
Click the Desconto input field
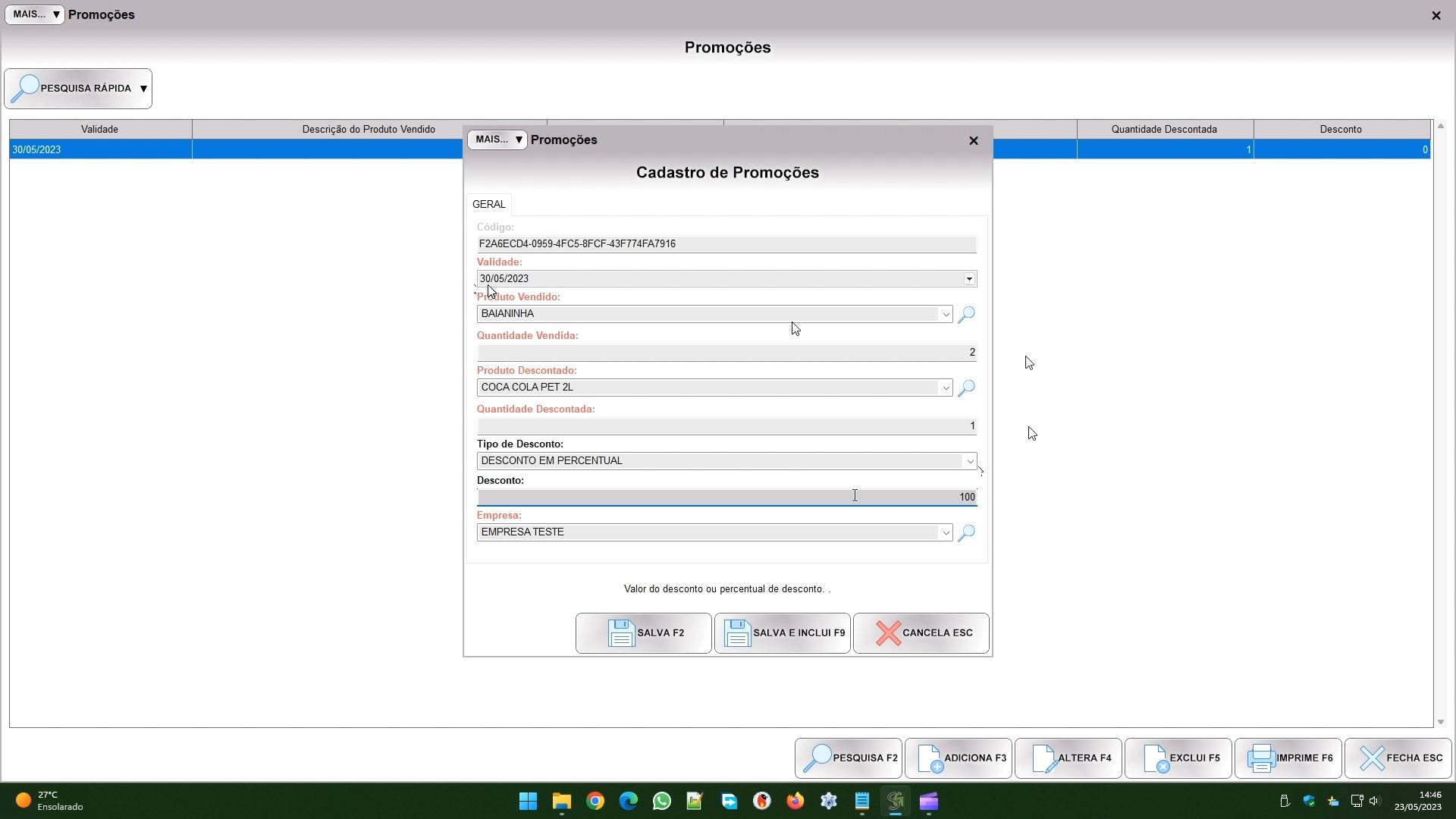coord(726,497)
